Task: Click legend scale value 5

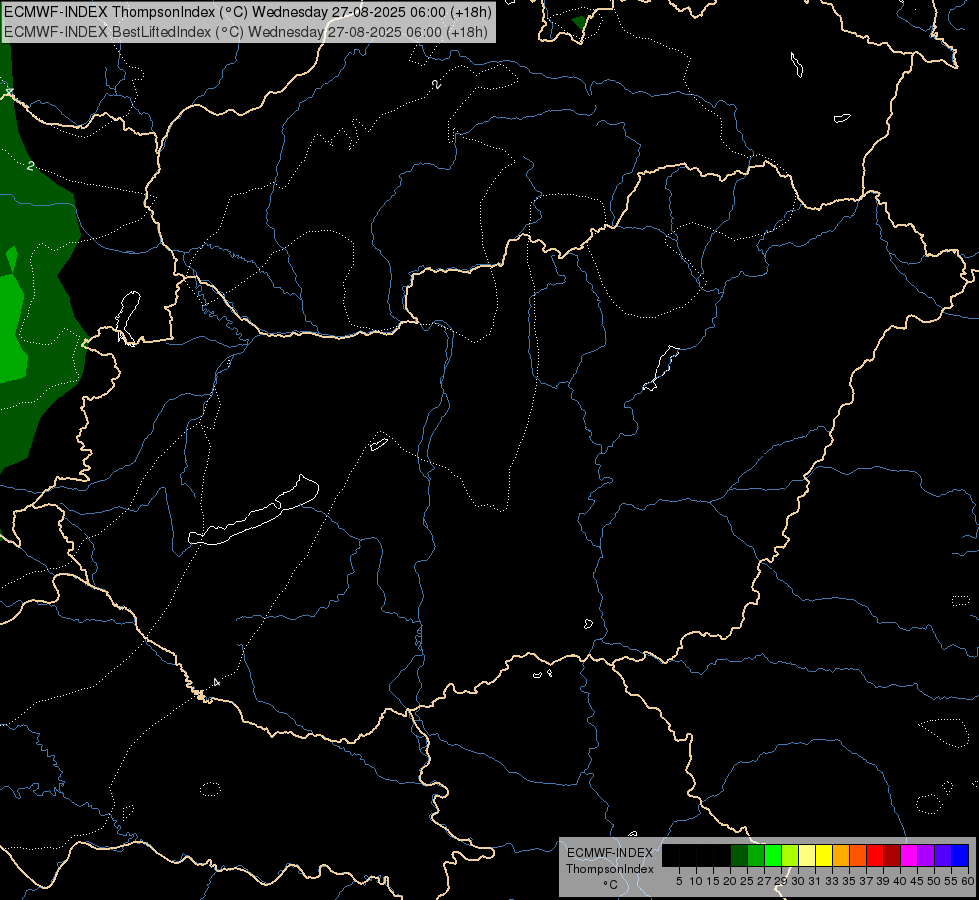Action: tap(679, 881)
